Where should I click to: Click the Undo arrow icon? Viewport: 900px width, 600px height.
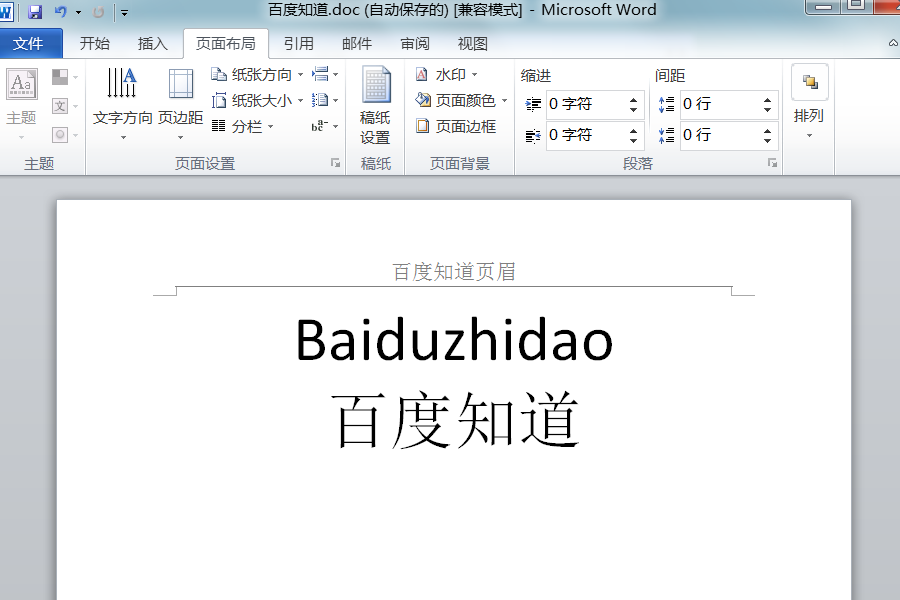pos(59,10)
